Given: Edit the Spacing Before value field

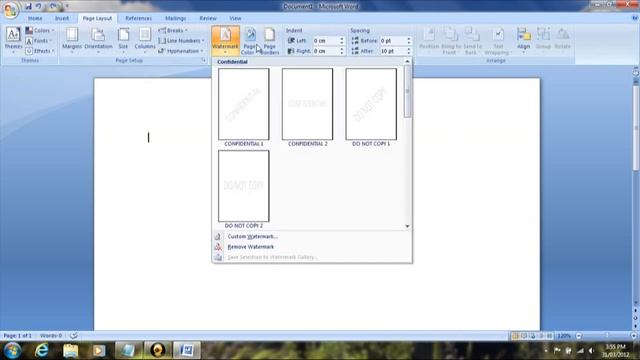Looking at the screenshot, I should click(x=393, y=41).
